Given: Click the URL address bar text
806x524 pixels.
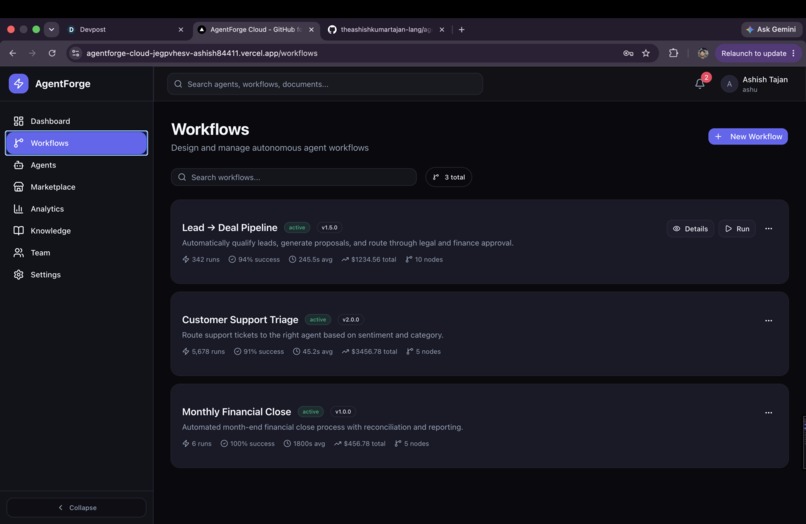Looking at the screenshot, I should pyautogui.click(x=202, y=53).
